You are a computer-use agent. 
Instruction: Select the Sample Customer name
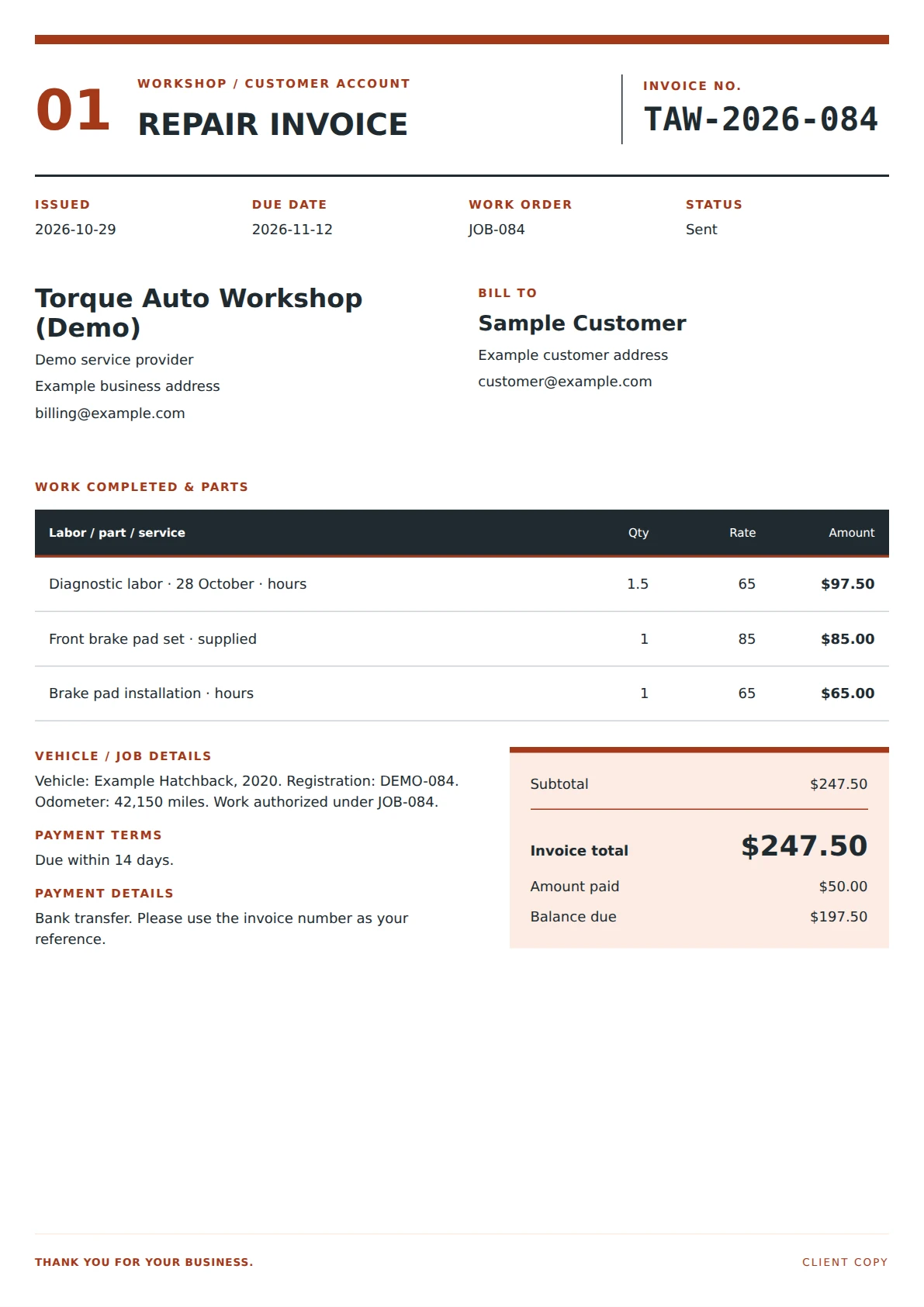click(582, 323)
